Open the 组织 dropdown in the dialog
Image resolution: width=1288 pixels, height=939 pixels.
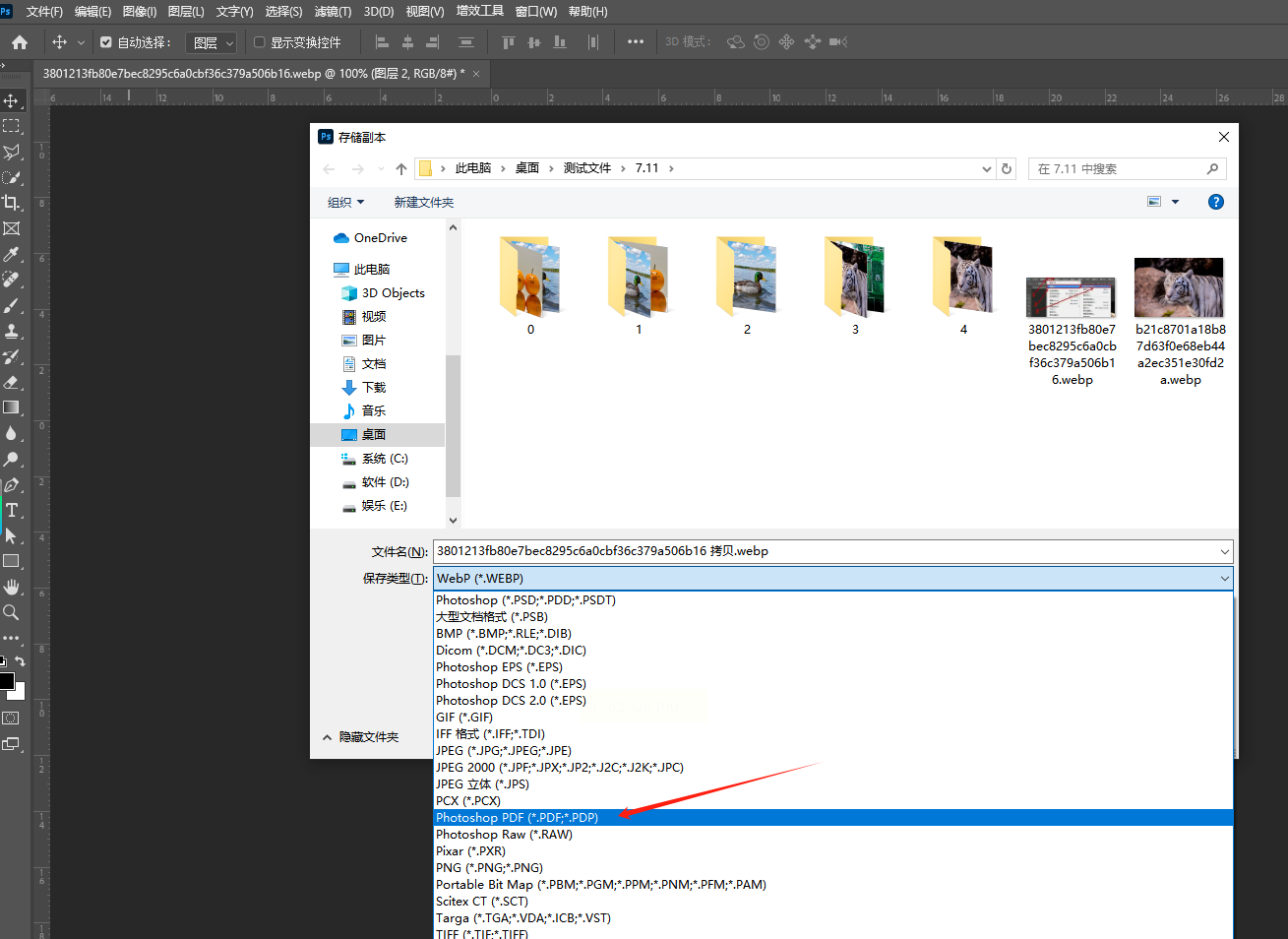click(x=345, y=202)
